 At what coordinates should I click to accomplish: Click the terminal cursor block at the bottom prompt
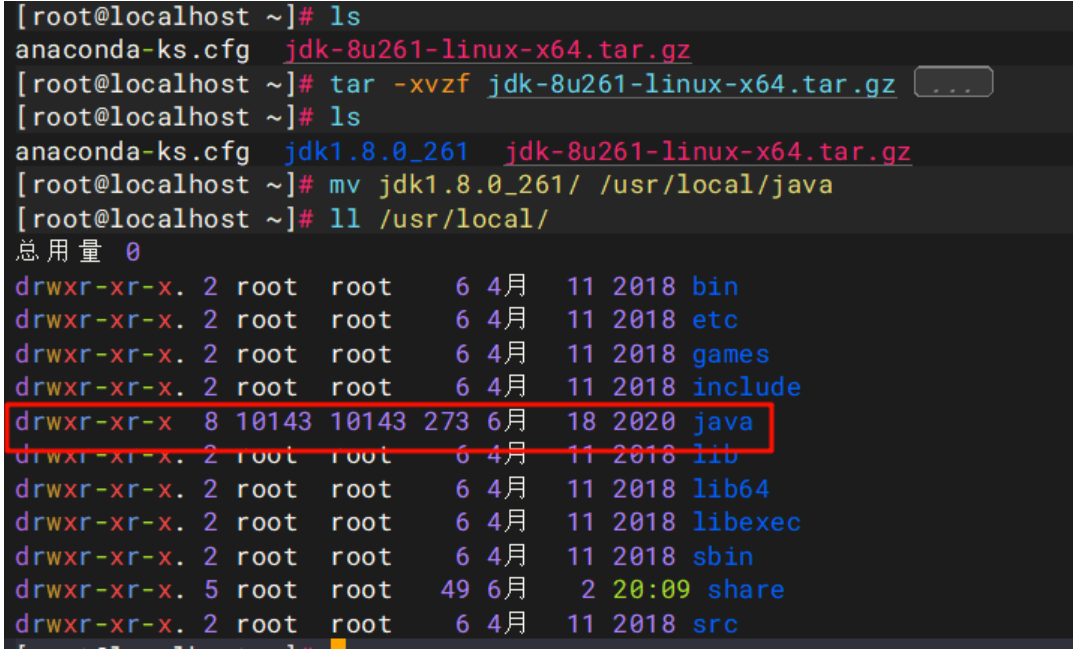(x=338, y=644)
